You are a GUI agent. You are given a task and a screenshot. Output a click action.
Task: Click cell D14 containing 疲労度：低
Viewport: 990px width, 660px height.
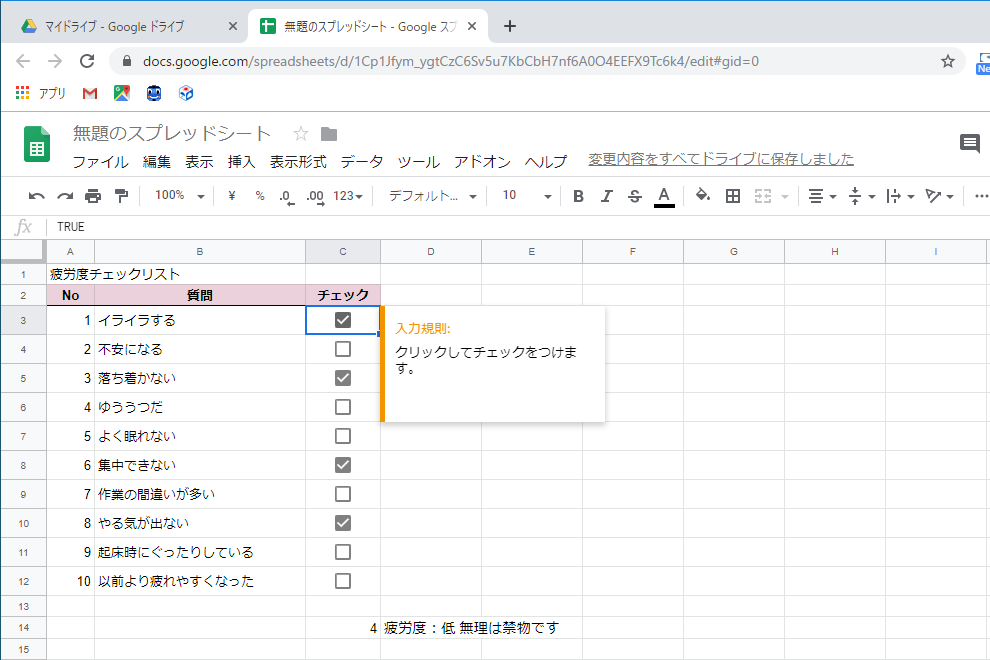430,627
